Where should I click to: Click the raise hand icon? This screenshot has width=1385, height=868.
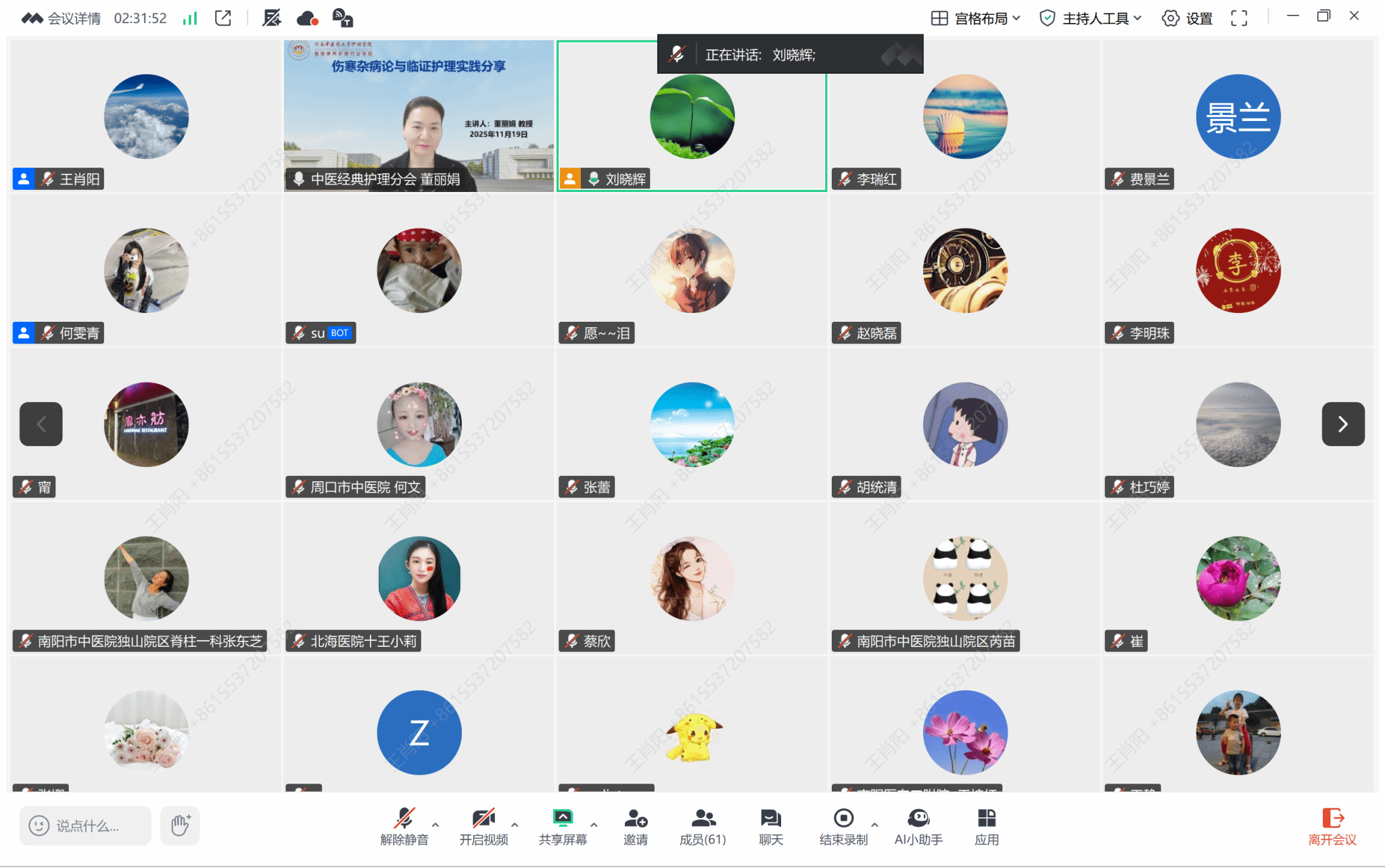(x=180, y=825)
